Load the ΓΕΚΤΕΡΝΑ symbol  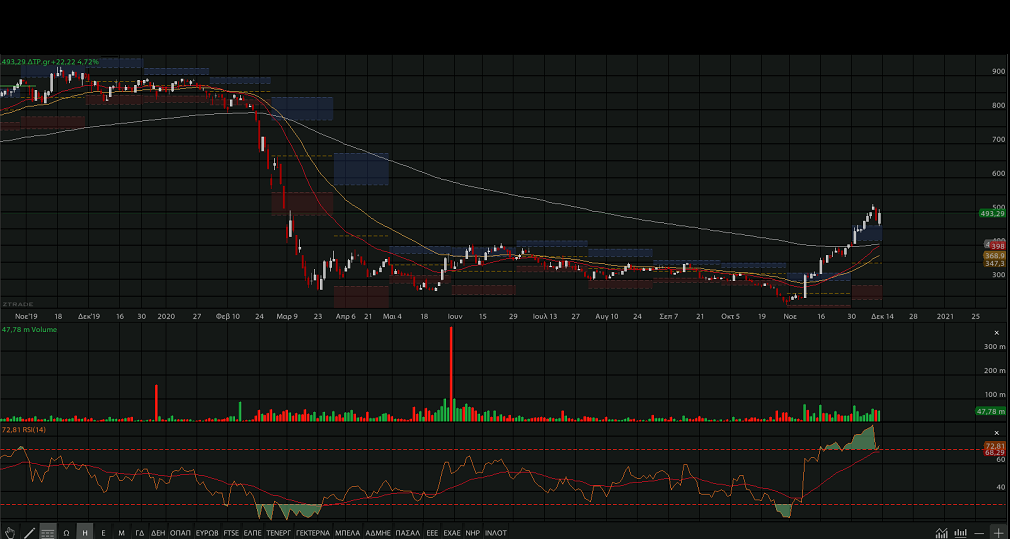point(312,533)
